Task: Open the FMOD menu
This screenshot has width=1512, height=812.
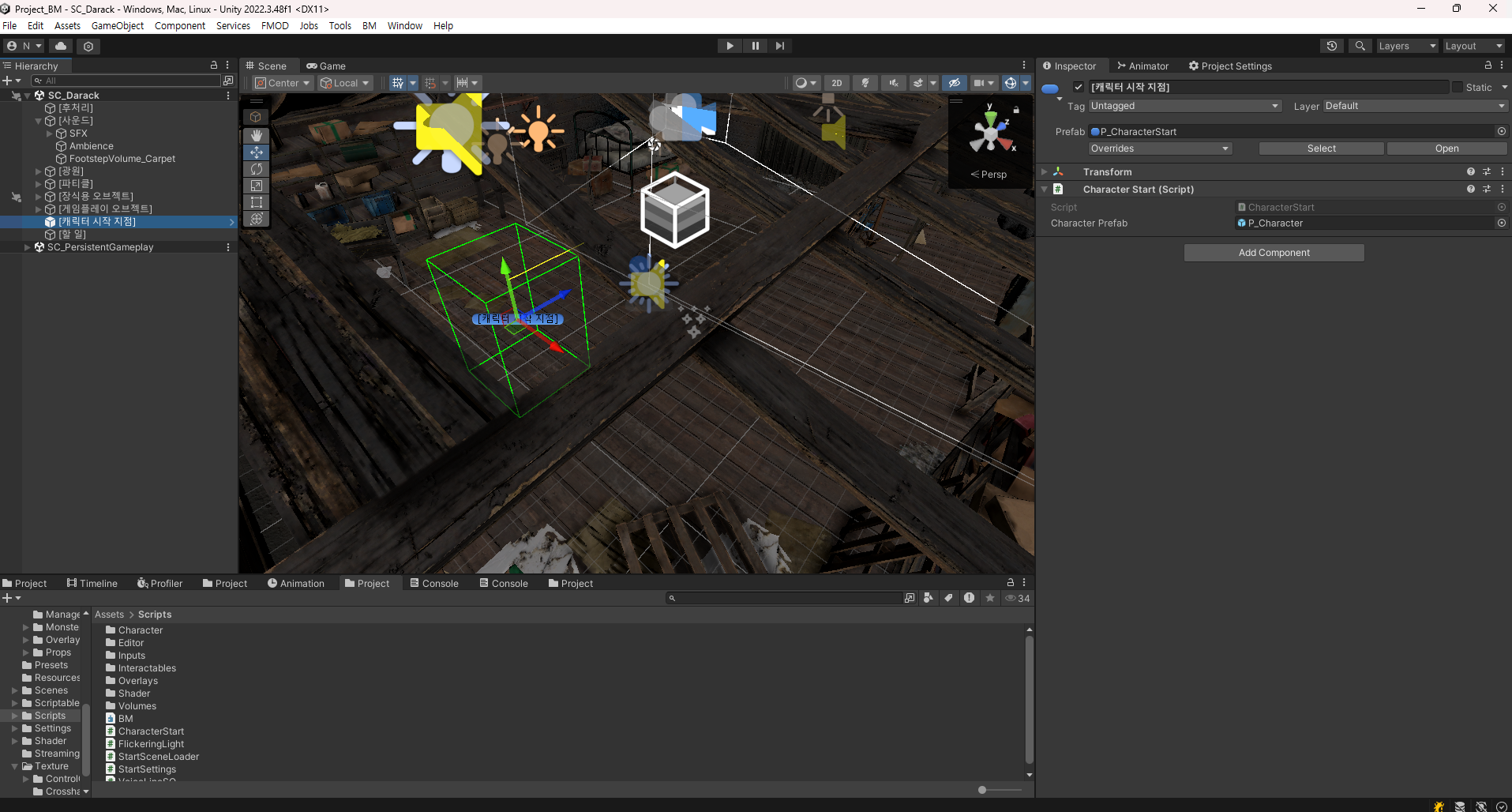Action: (x=275, y=25)
